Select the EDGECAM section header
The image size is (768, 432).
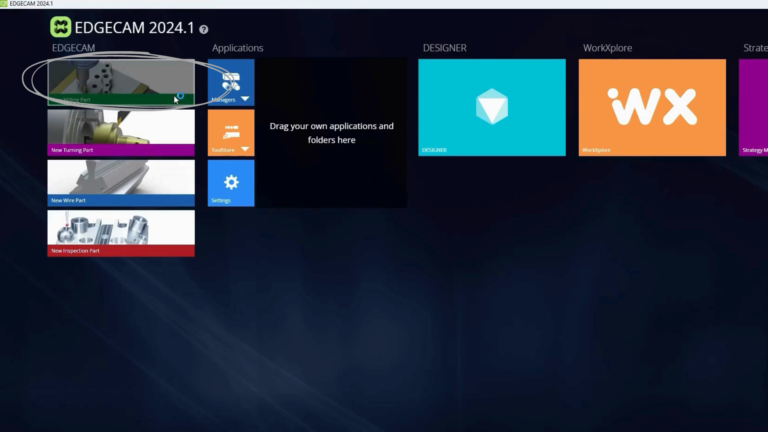[72, 48]
